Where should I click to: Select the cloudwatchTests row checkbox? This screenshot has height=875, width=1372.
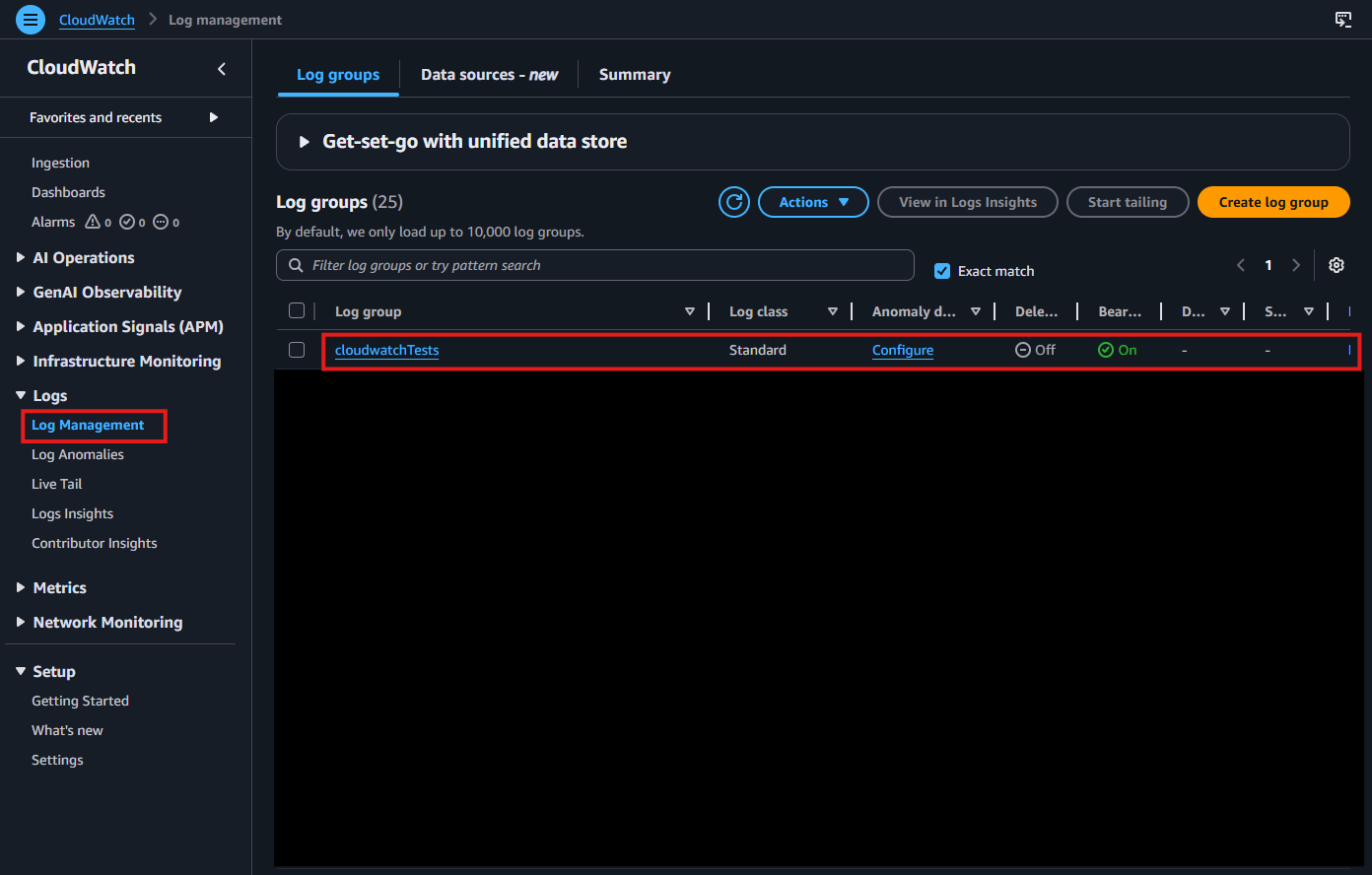click(297, 350)
